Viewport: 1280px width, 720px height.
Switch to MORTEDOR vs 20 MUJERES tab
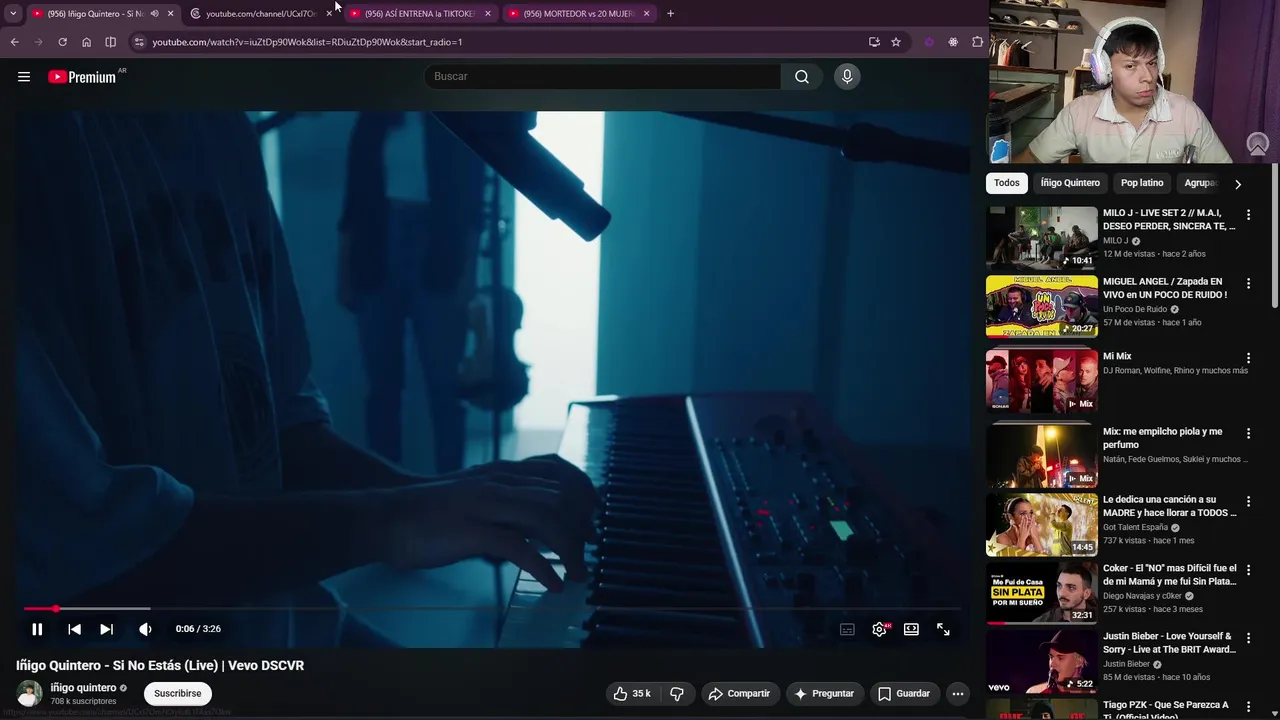(578, 13)
